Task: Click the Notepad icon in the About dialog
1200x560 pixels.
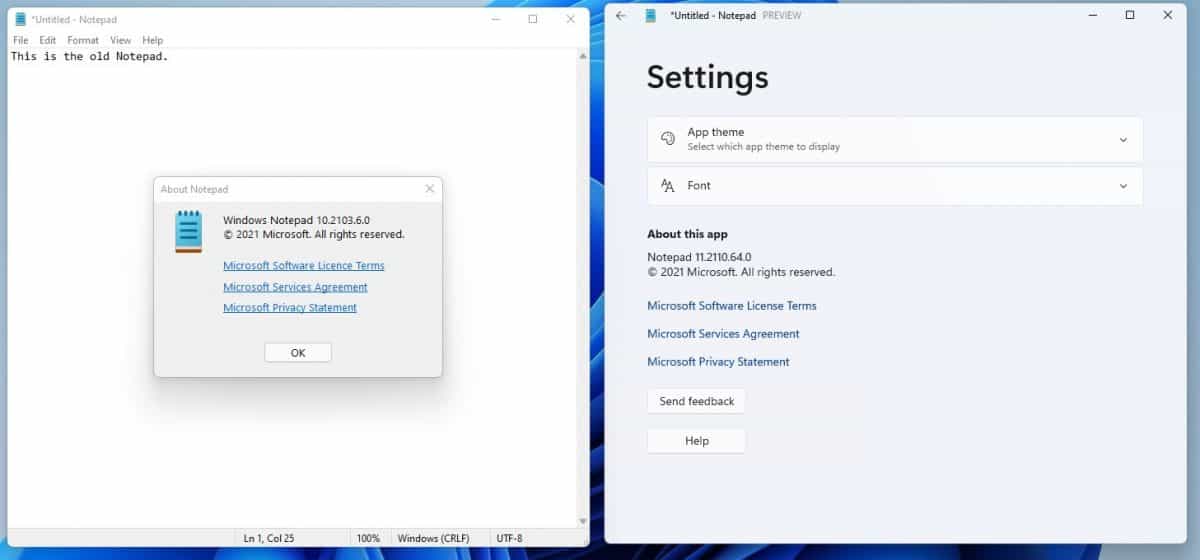Action: click(x=188, y=231)
